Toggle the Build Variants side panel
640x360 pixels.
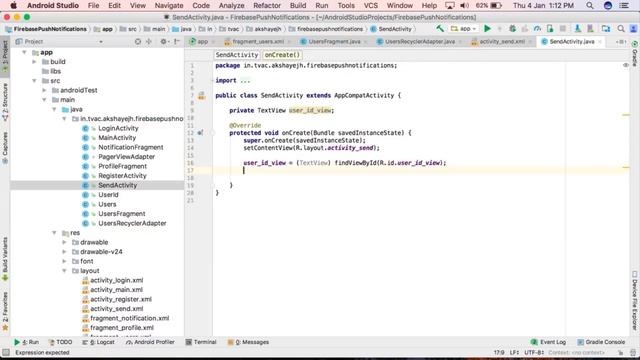(5, 259)
